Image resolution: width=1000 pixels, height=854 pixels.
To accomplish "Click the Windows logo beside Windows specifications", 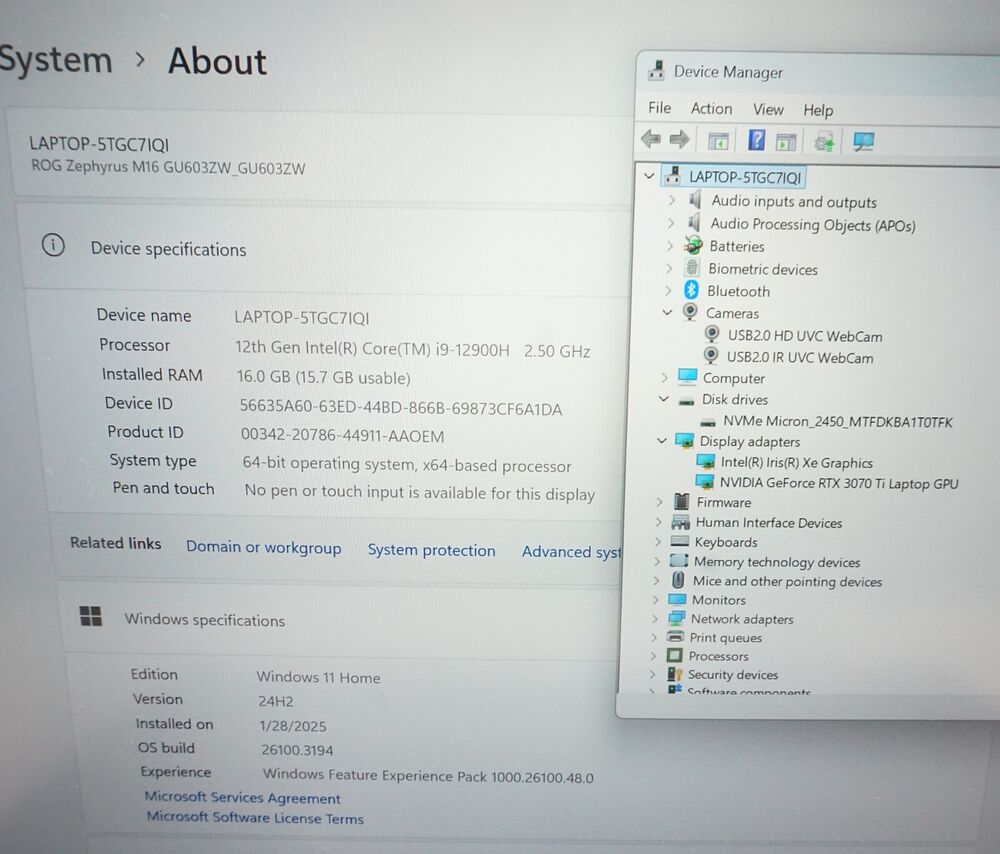I will pos(91,616).
